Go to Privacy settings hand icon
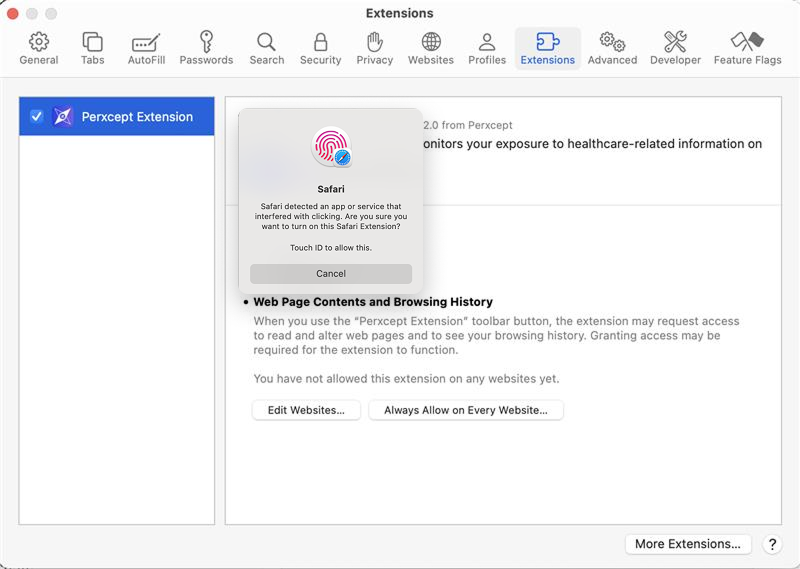The height and width of the screenshot is (569, 800). tap(374, 48)
